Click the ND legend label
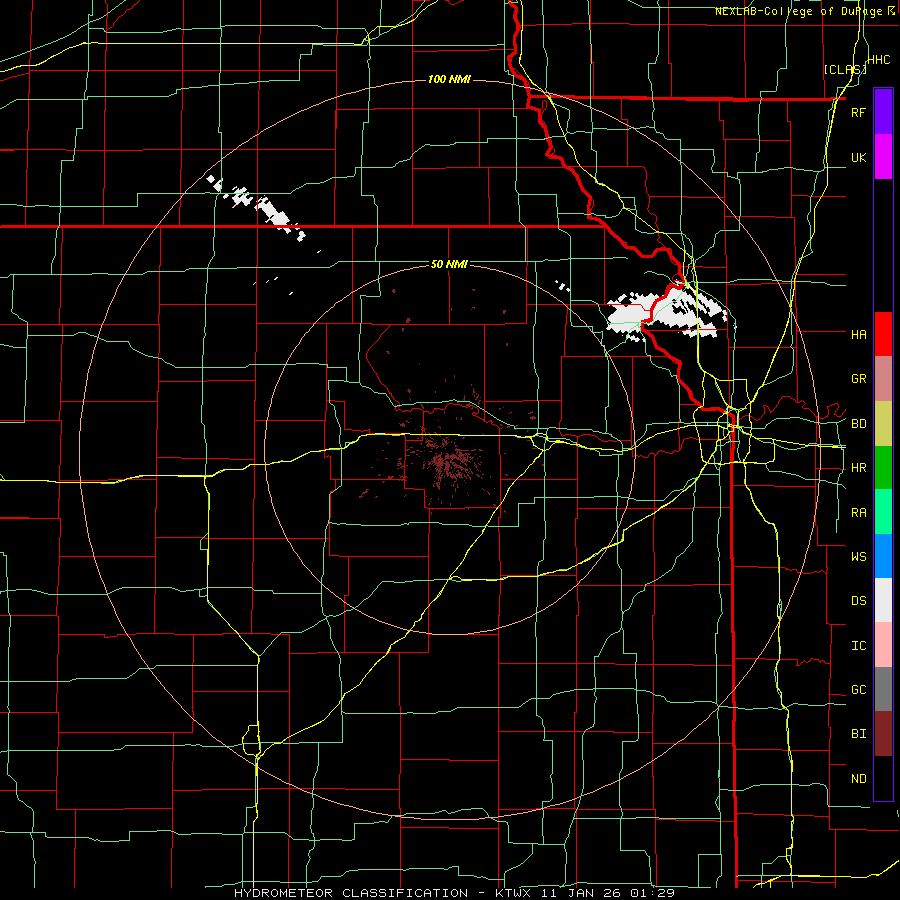The height and width of the screenshot is (900, 900). (x=858, y=779)
